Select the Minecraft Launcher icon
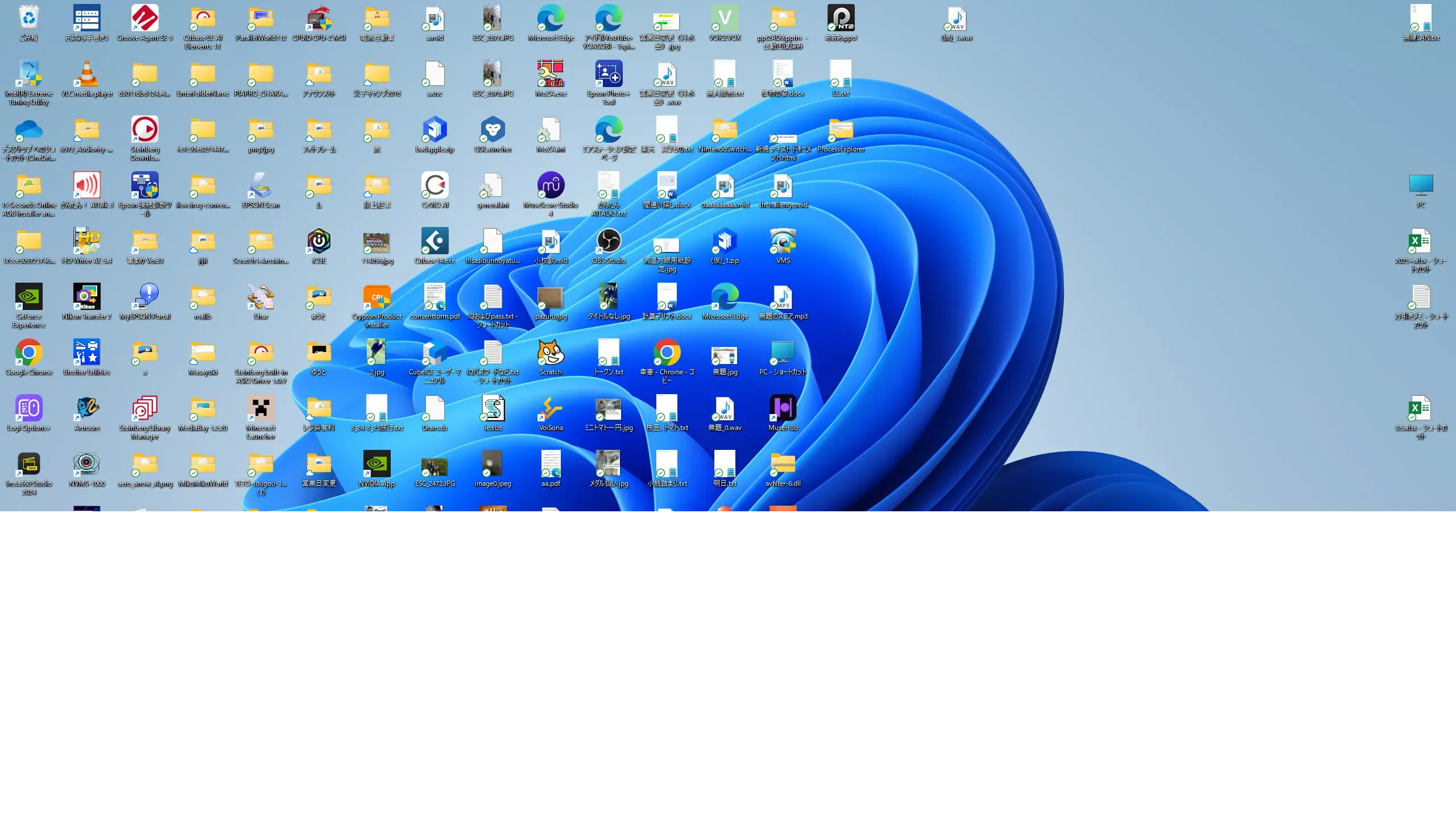Image resolution: width=1456 pixels, height=819 pixels. 260,408
